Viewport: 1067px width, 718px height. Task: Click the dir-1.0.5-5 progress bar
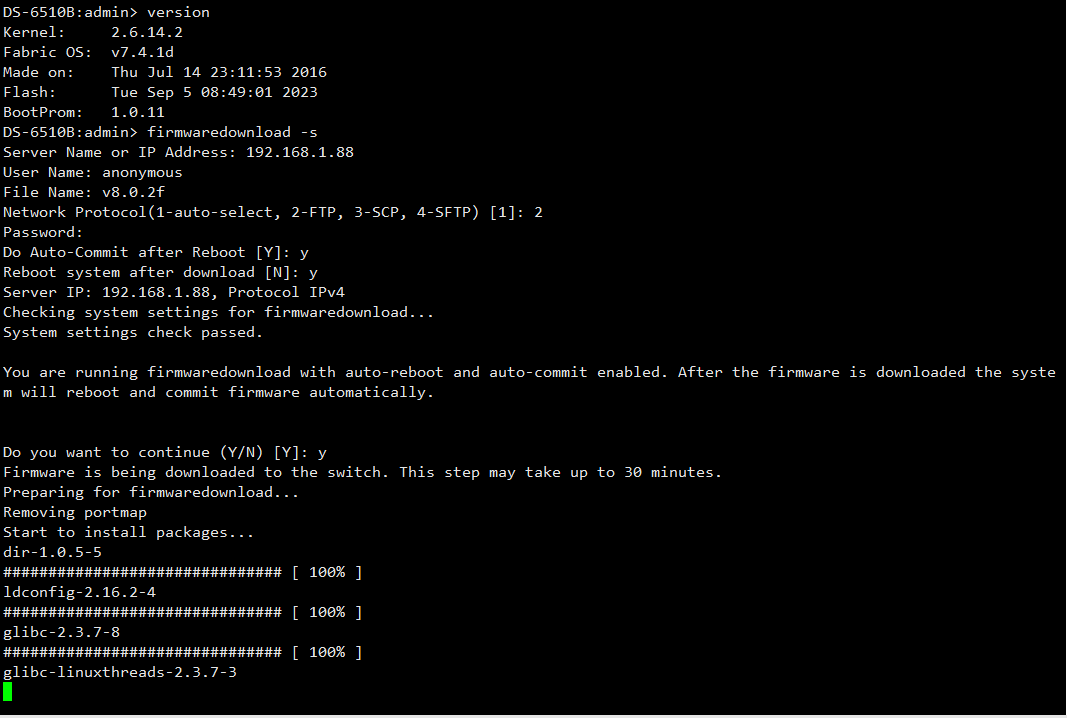(x=182, y=572)
